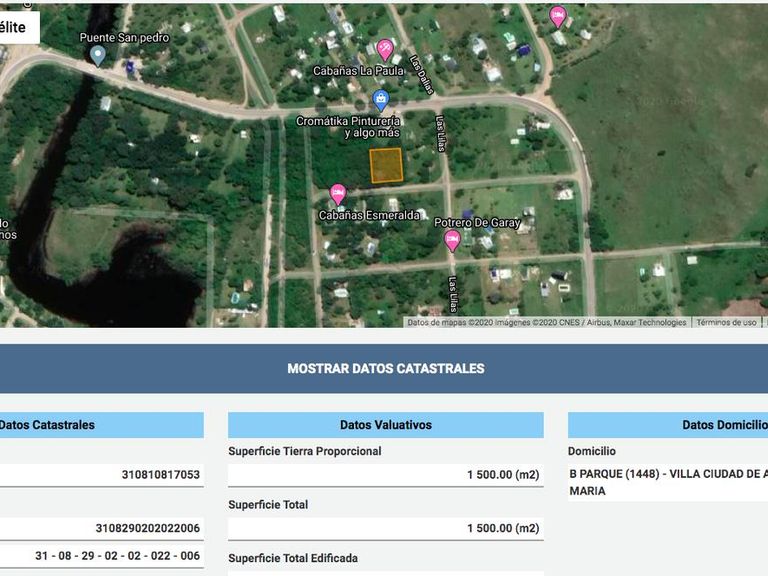Screen dimensions: 768x576
Task: Select the Cabañas La Paula lodging marker
Action: (385, 49)
